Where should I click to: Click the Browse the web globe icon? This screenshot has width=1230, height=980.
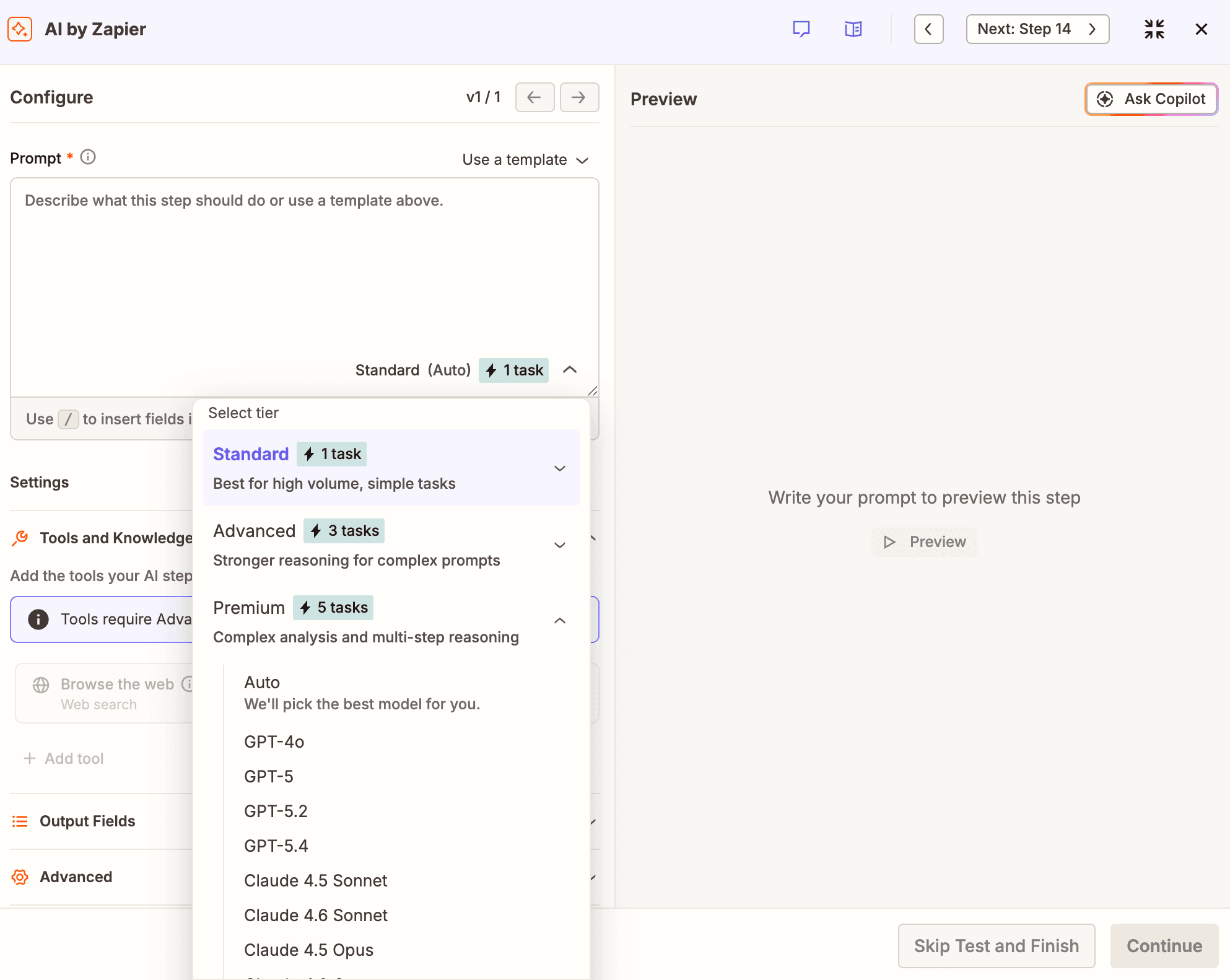pos(41,685)
